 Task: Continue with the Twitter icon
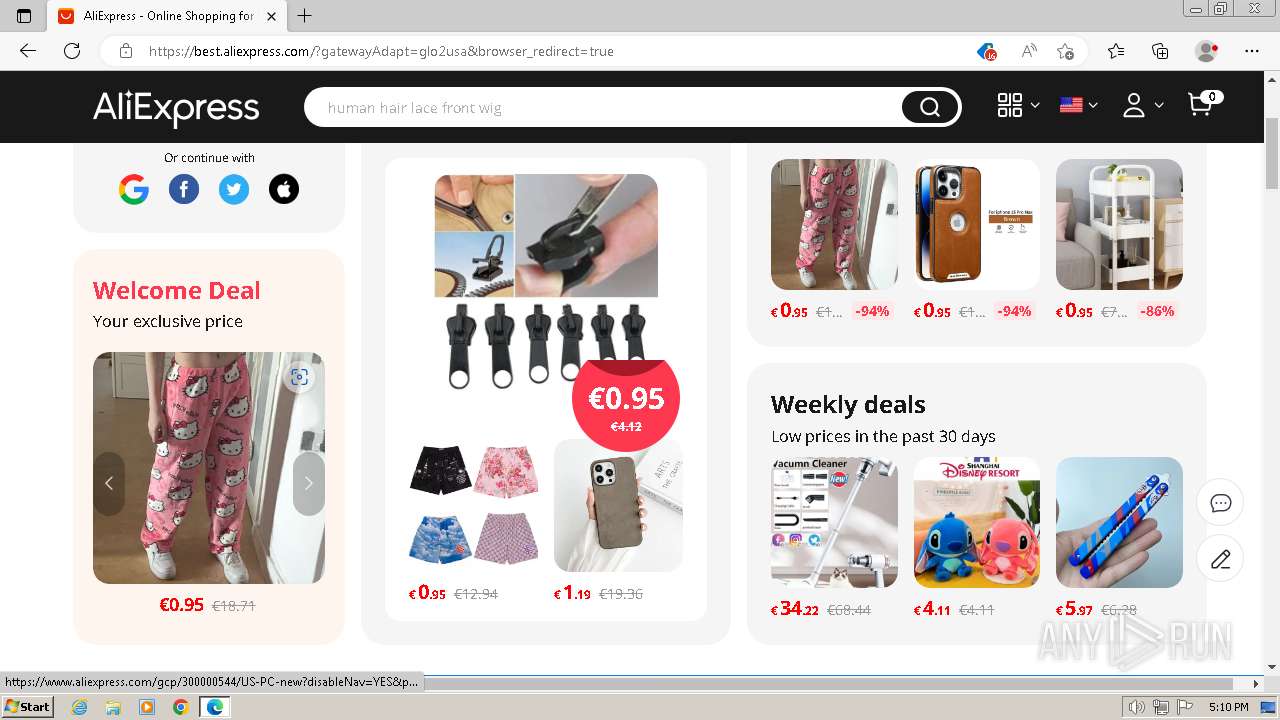click(234, 189)
